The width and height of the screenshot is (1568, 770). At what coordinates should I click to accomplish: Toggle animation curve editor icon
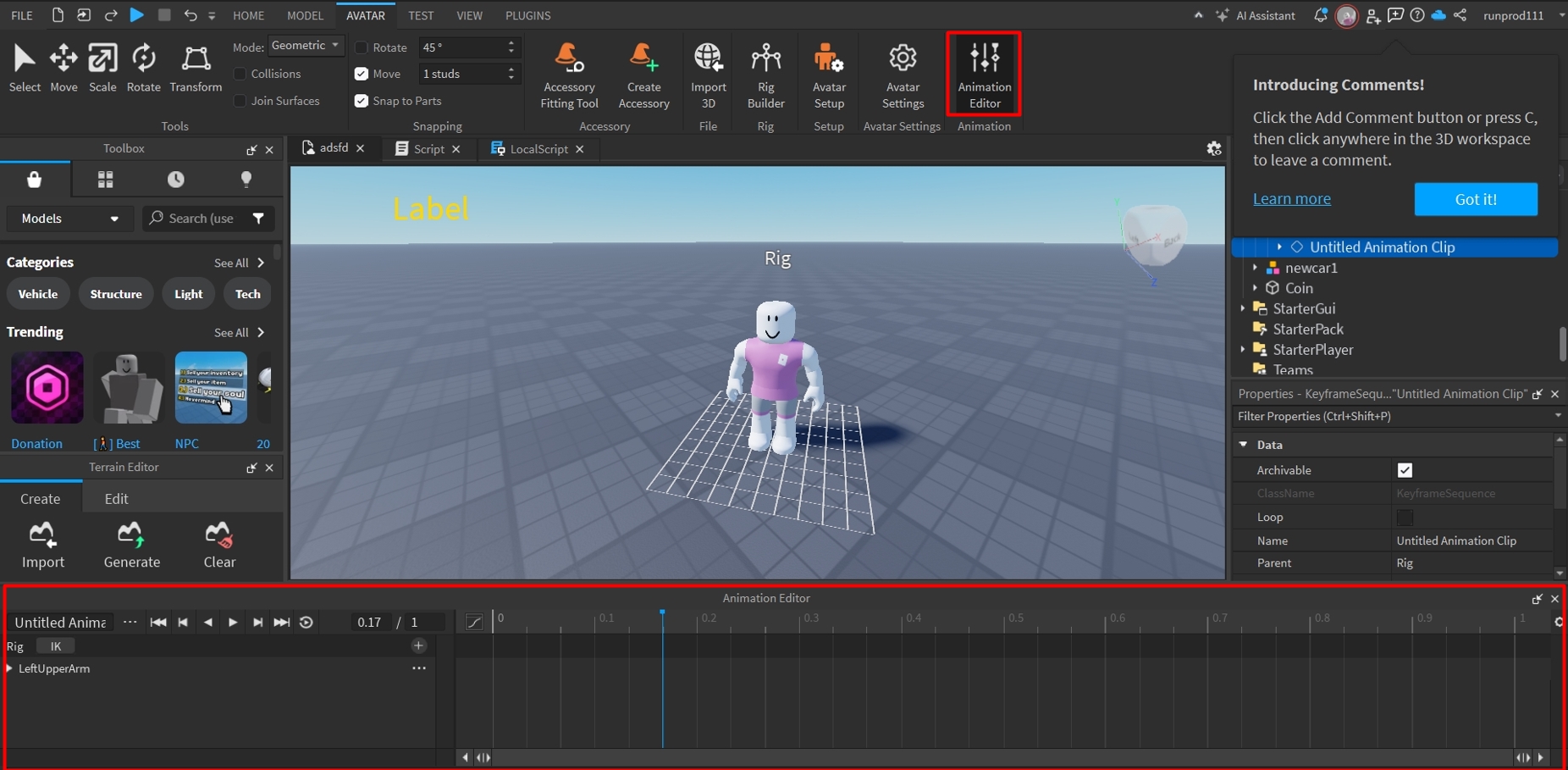click(x=474, y=623)
